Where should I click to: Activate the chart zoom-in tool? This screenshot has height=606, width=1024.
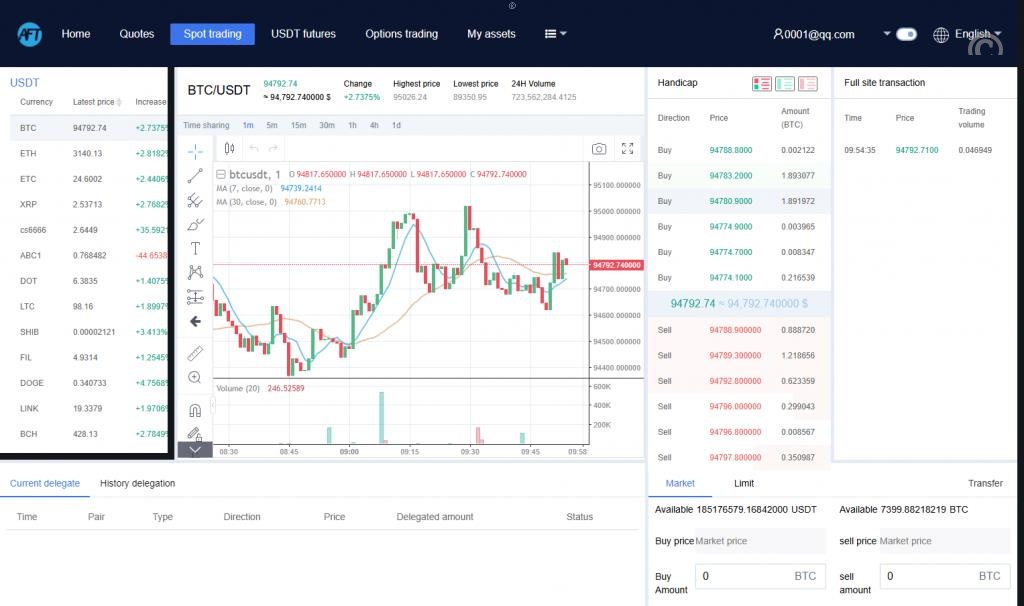click(195, 378)
